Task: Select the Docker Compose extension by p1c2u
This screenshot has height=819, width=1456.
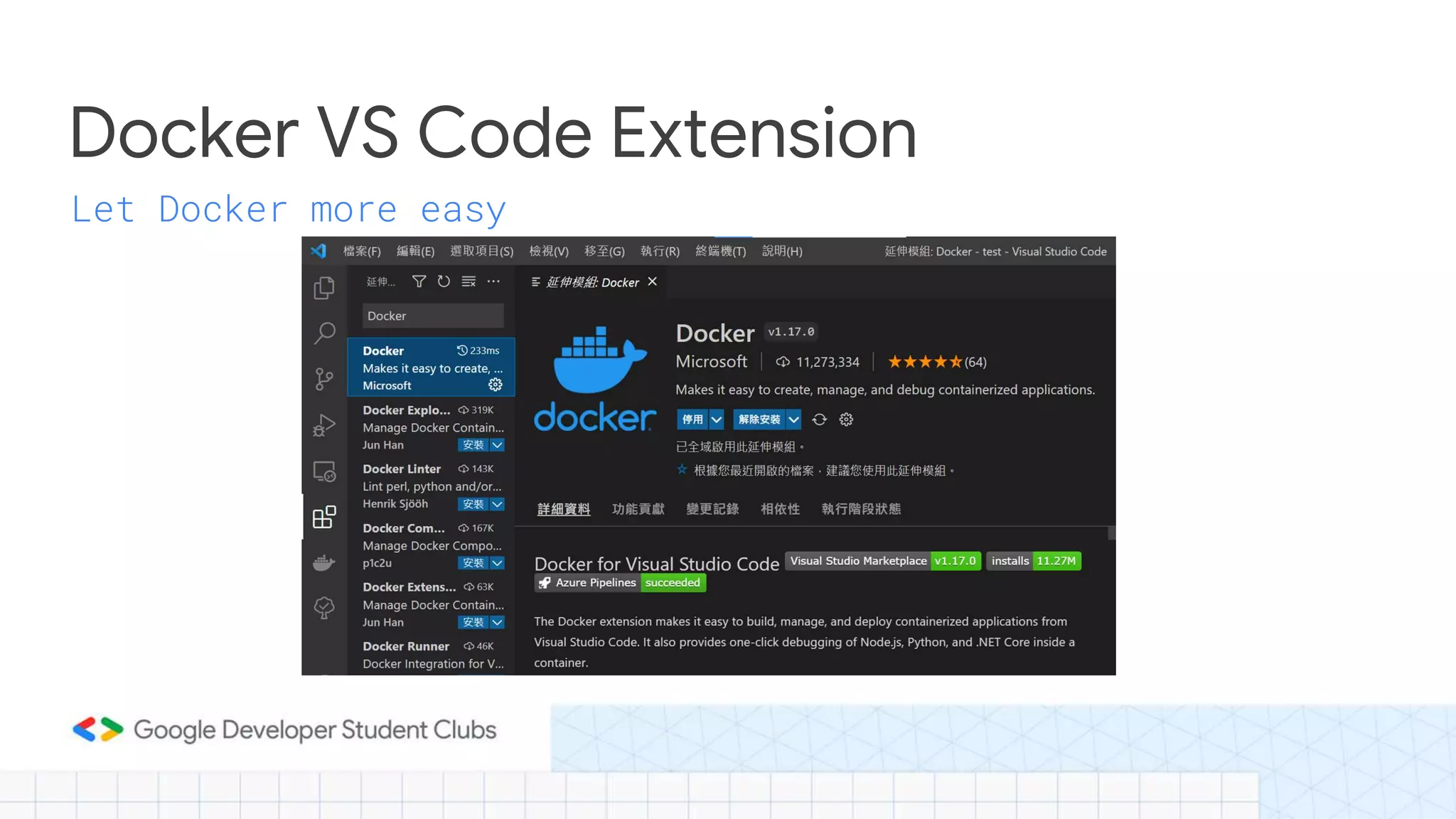Action: 431,544
